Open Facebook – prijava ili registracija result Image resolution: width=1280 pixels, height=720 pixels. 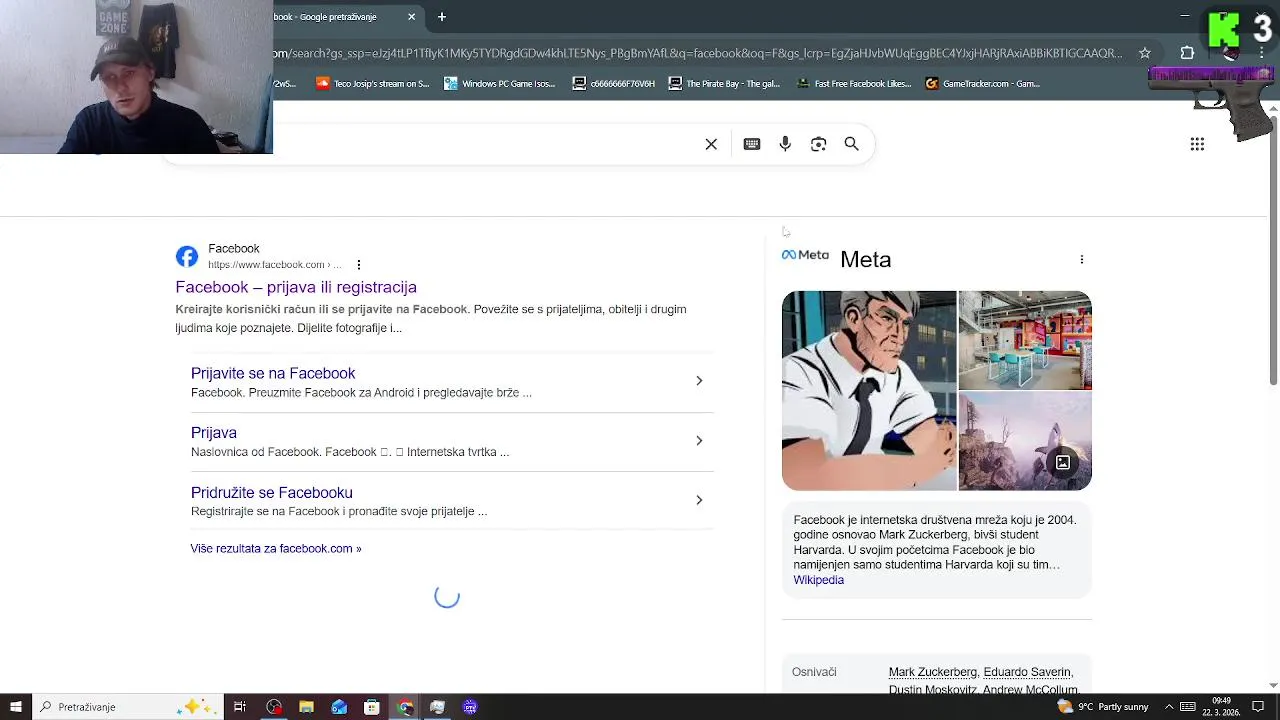coord(296,287)
